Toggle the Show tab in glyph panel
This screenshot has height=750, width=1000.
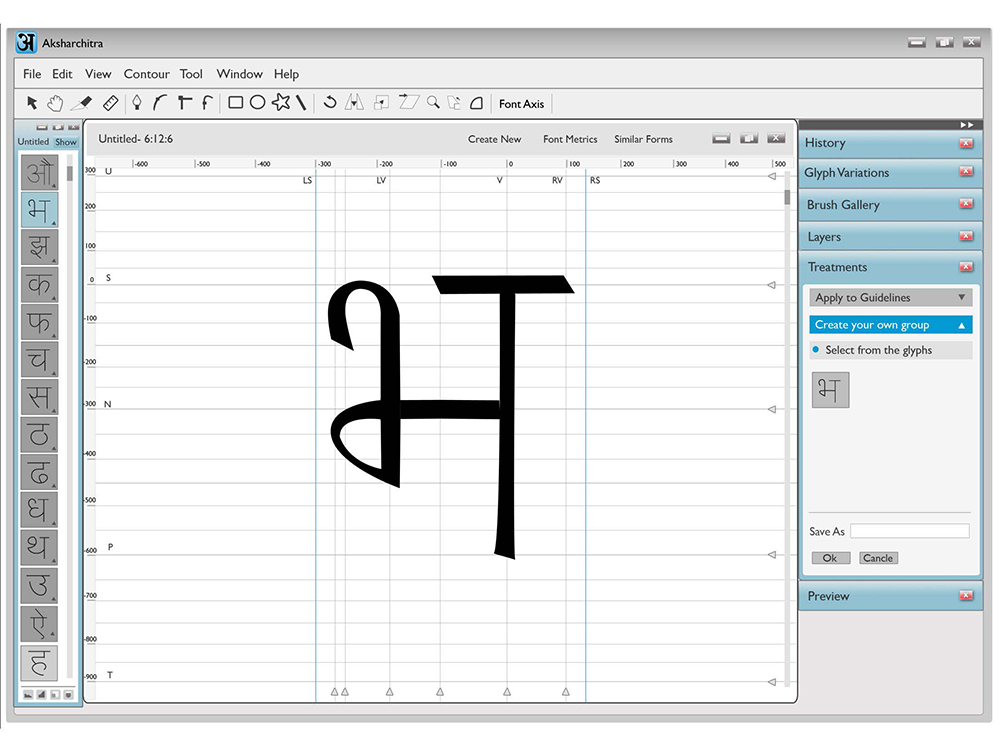pos(66,142)
